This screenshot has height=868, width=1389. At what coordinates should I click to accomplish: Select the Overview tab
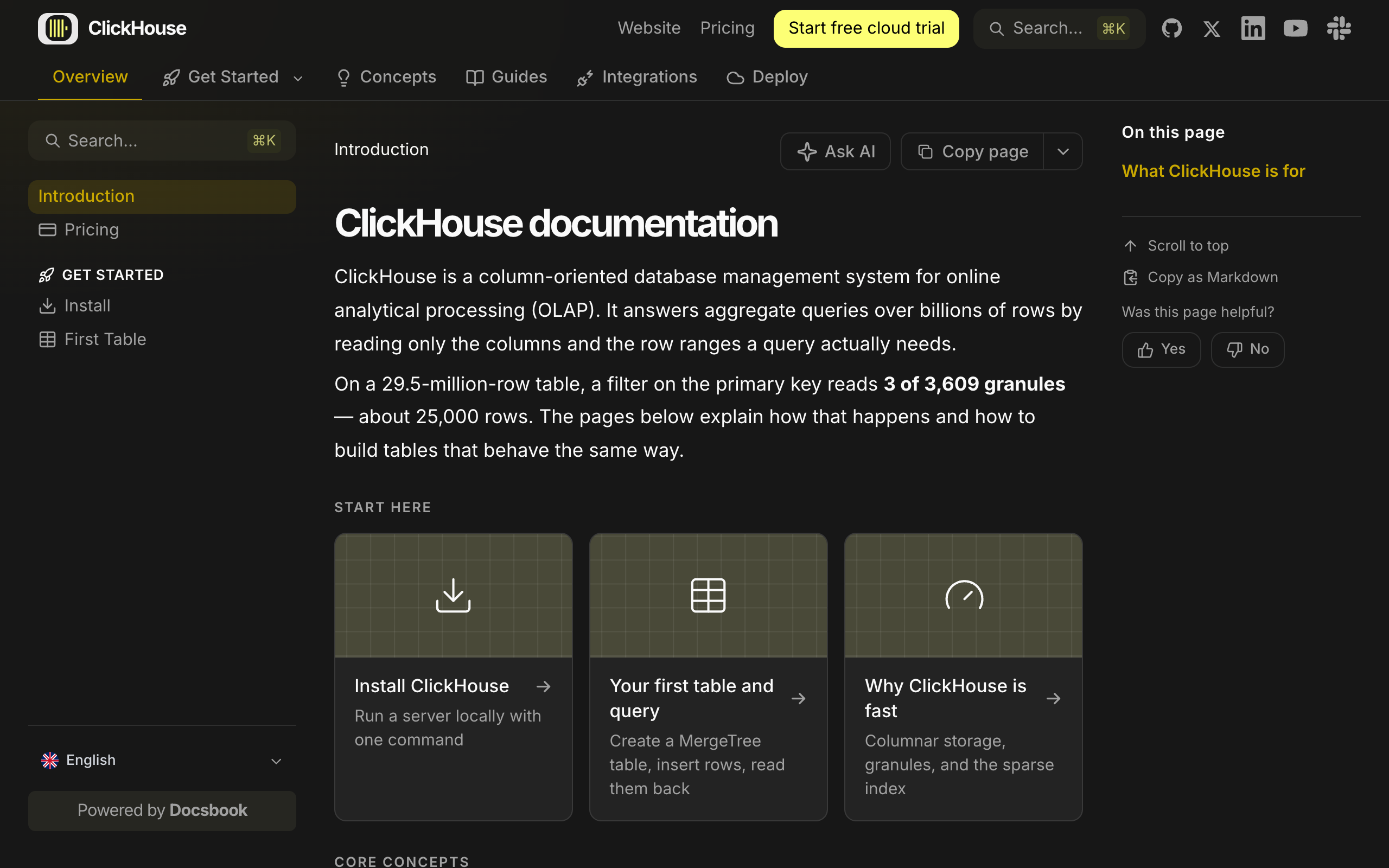[x=90, y=77]
